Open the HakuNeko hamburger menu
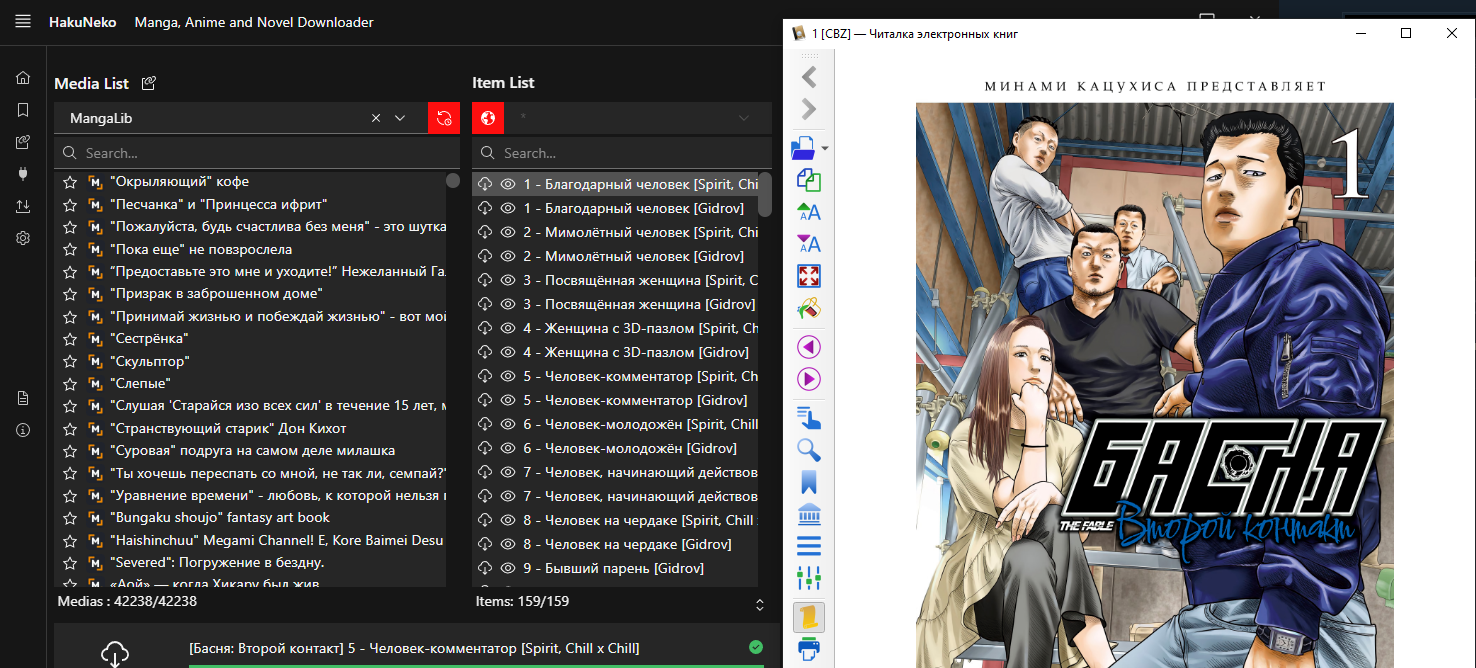 click(x=23, y=22)
